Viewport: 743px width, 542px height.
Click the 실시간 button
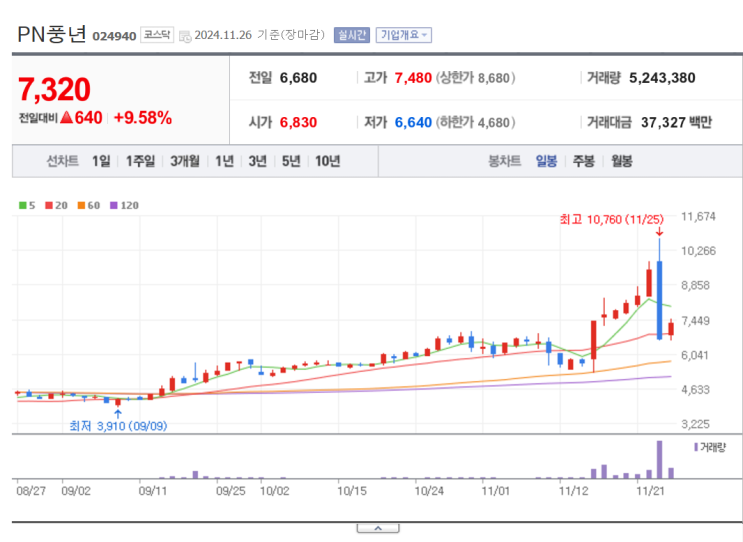coord(352,35)
